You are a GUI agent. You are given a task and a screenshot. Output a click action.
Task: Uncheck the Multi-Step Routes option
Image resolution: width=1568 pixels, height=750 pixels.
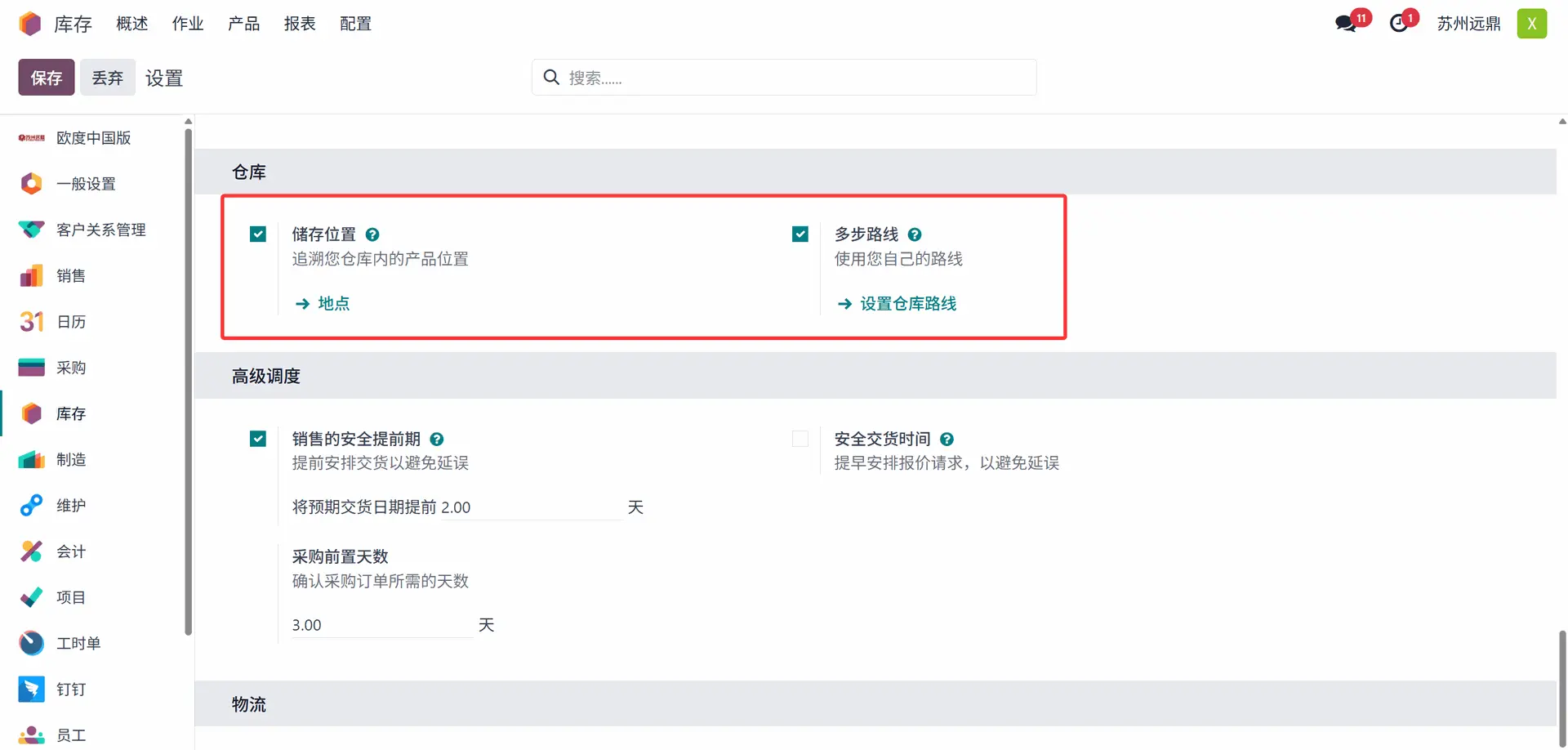pyautogui.click(x=800, y=234)
